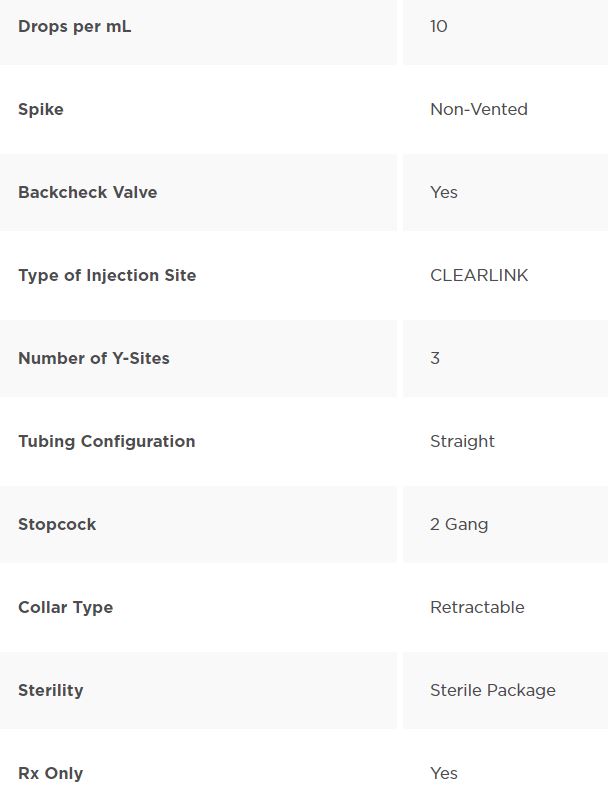Viewport: 608px width, 798px height.
Task: Select the Straight tubing value
Action: [x=462, y=441]
